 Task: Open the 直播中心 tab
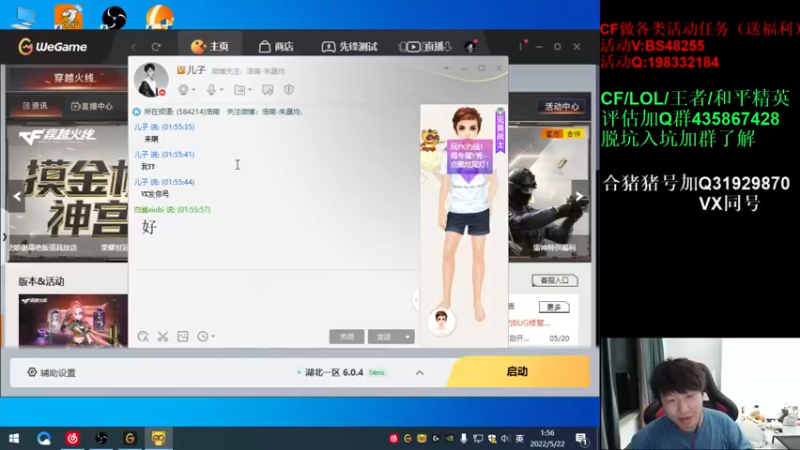point(92,106)
